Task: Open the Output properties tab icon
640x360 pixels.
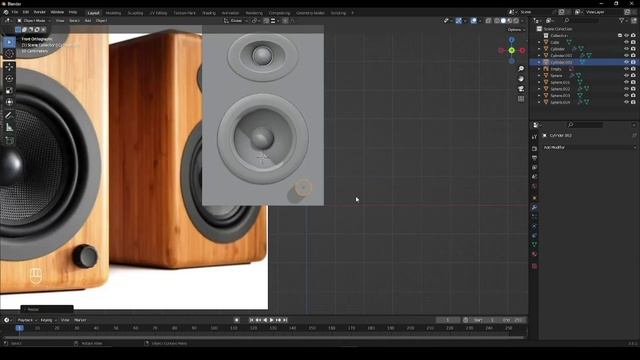Action: 535,158
